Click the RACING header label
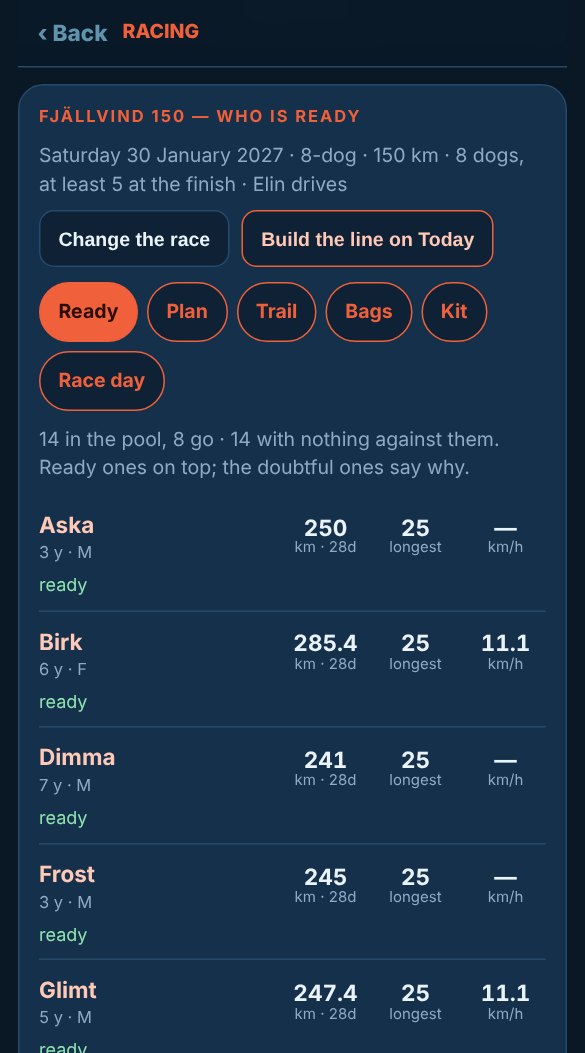Viewport: 585px width, 1053px height. [161, 32]
